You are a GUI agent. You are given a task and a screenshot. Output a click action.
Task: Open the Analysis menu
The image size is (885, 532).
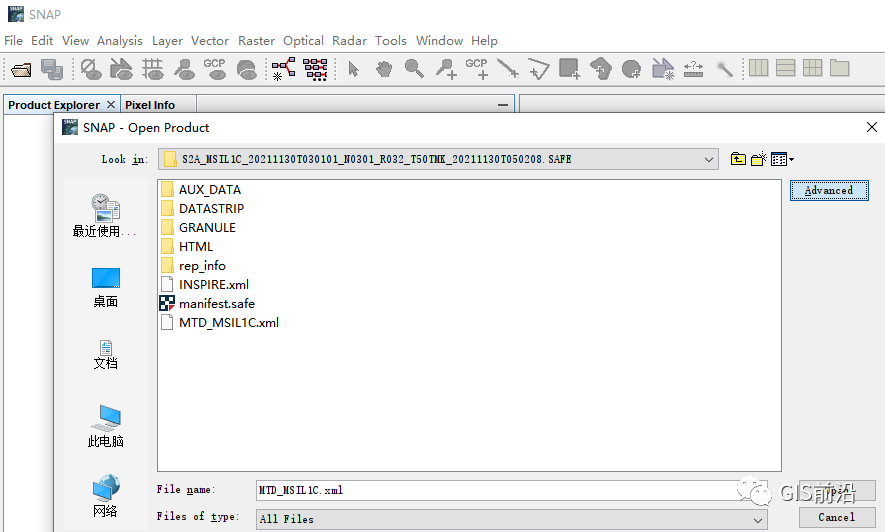120,41
